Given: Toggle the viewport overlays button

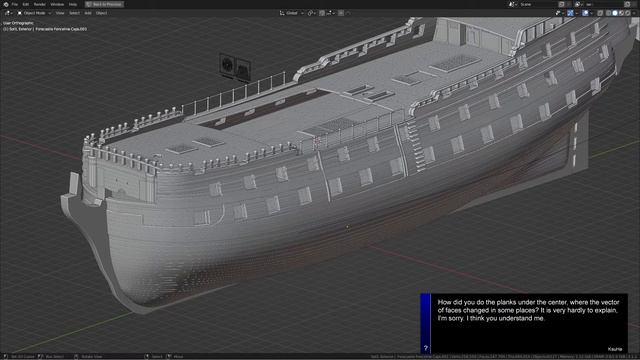Looking at the screenshot, I should 585,13.
